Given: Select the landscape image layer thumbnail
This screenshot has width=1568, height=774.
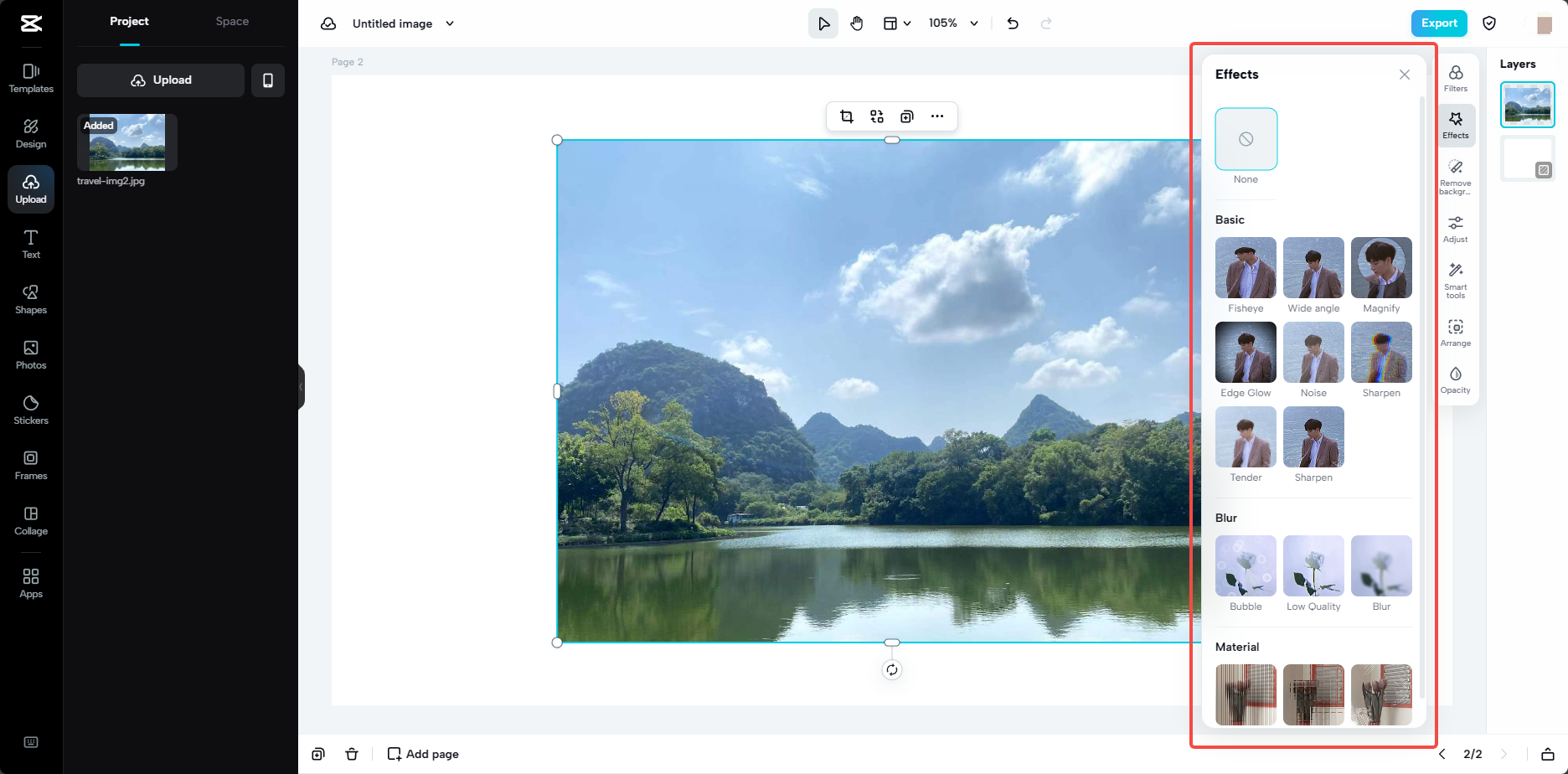Looking at the screenshot, I should [1528, 105].
